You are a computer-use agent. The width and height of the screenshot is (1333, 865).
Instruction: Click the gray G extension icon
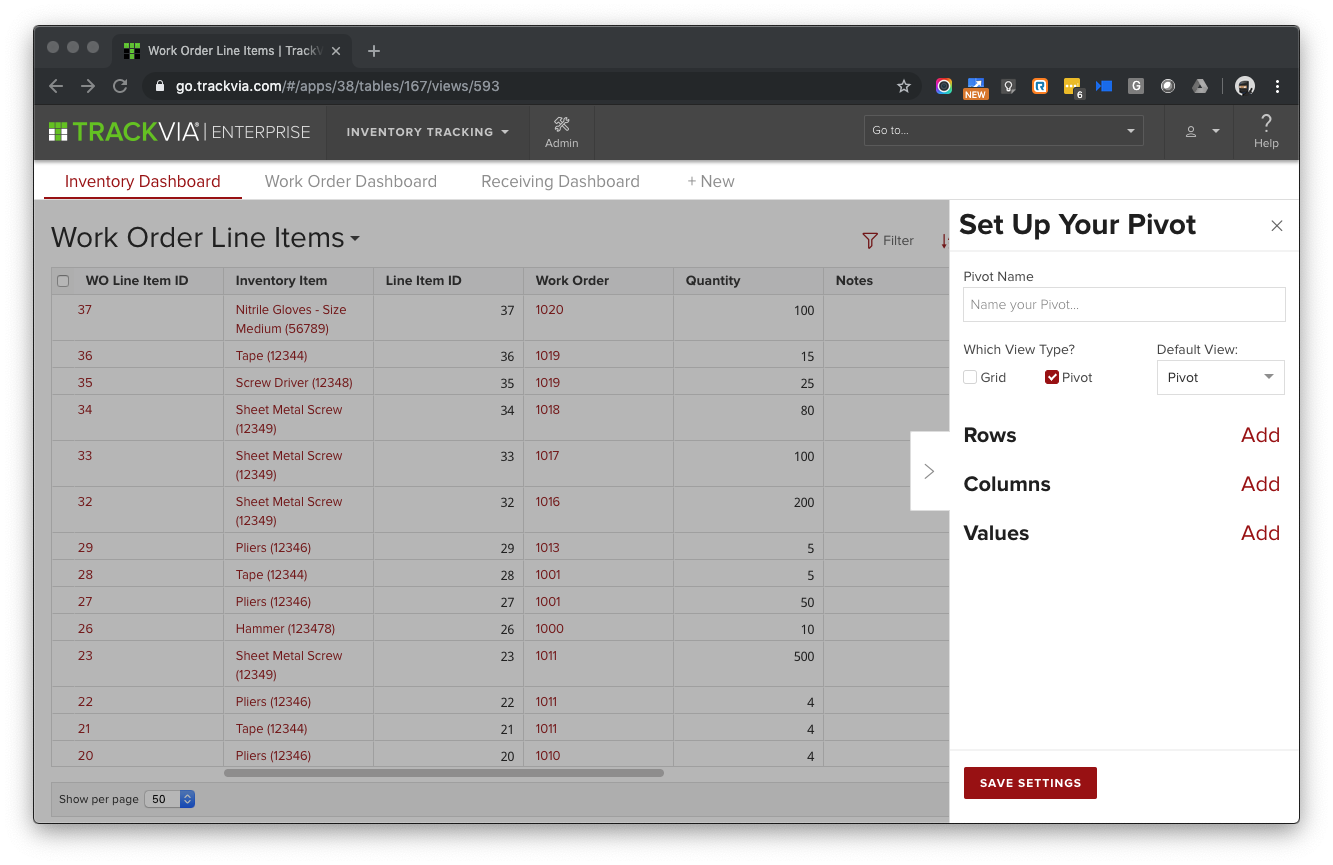pyautogui.click(x=1136, y=87)
